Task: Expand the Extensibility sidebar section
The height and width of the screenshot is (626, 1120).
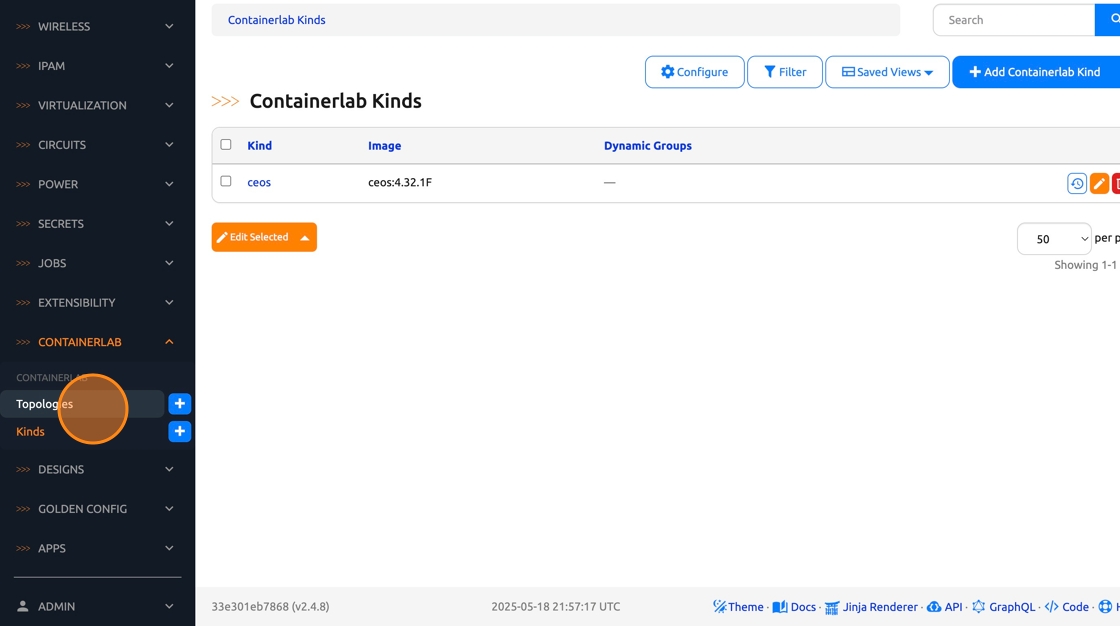Action: pyautogui.click(x=97, y=302)
